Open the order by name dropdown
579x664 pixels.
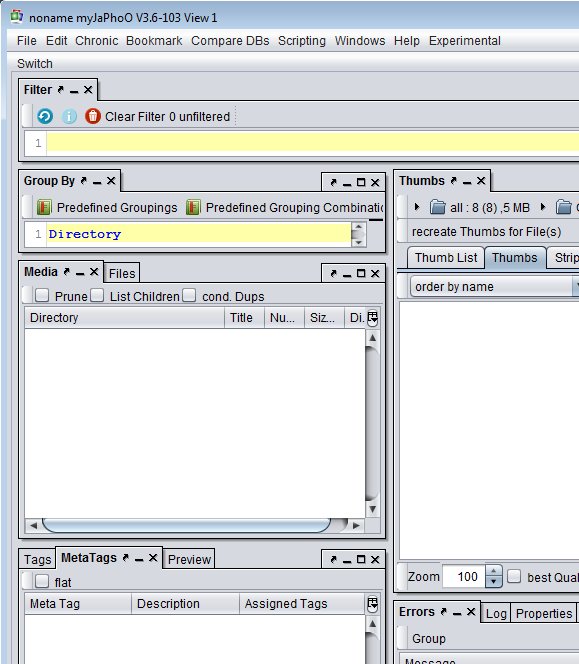click(x=494, y=287)
